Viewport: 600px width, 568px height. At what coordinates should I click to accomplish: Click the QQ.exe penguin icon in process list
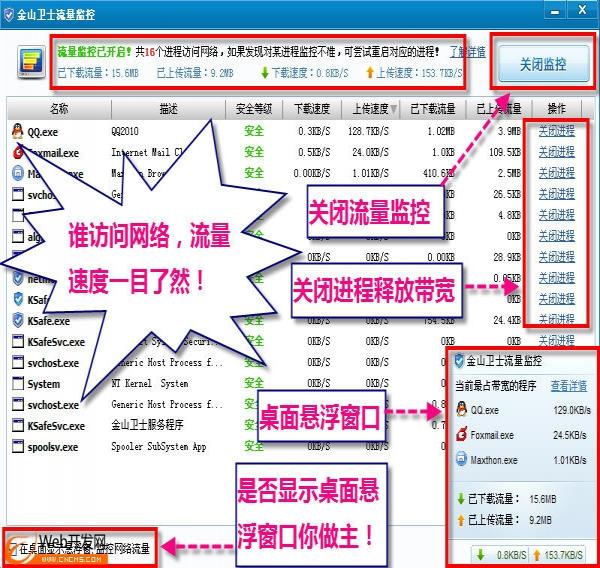[x=17, y=131]
